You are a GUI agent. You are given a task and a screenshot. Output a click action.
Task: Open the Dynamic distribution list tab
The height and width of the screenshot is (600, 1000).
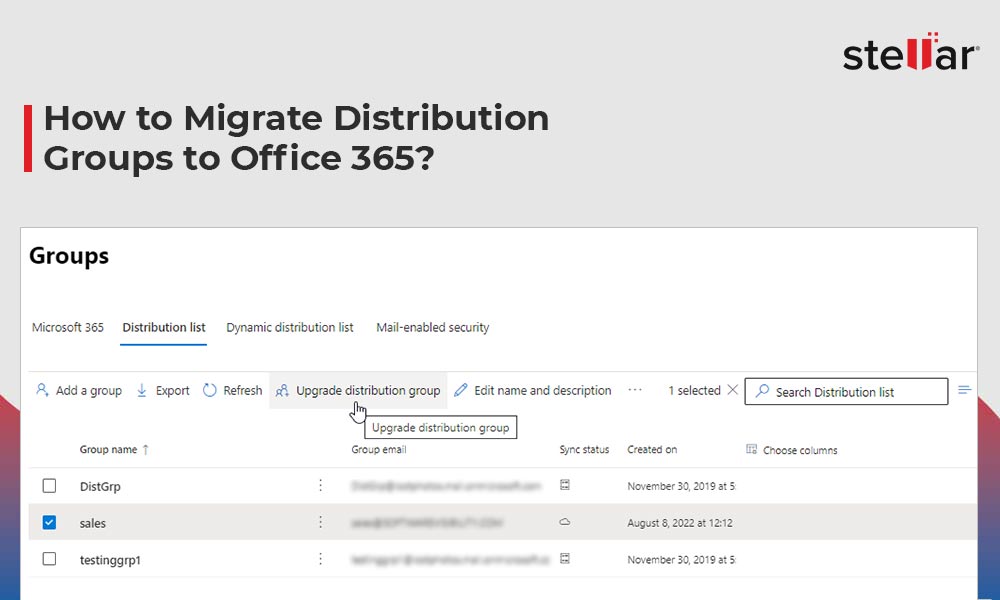290,327
